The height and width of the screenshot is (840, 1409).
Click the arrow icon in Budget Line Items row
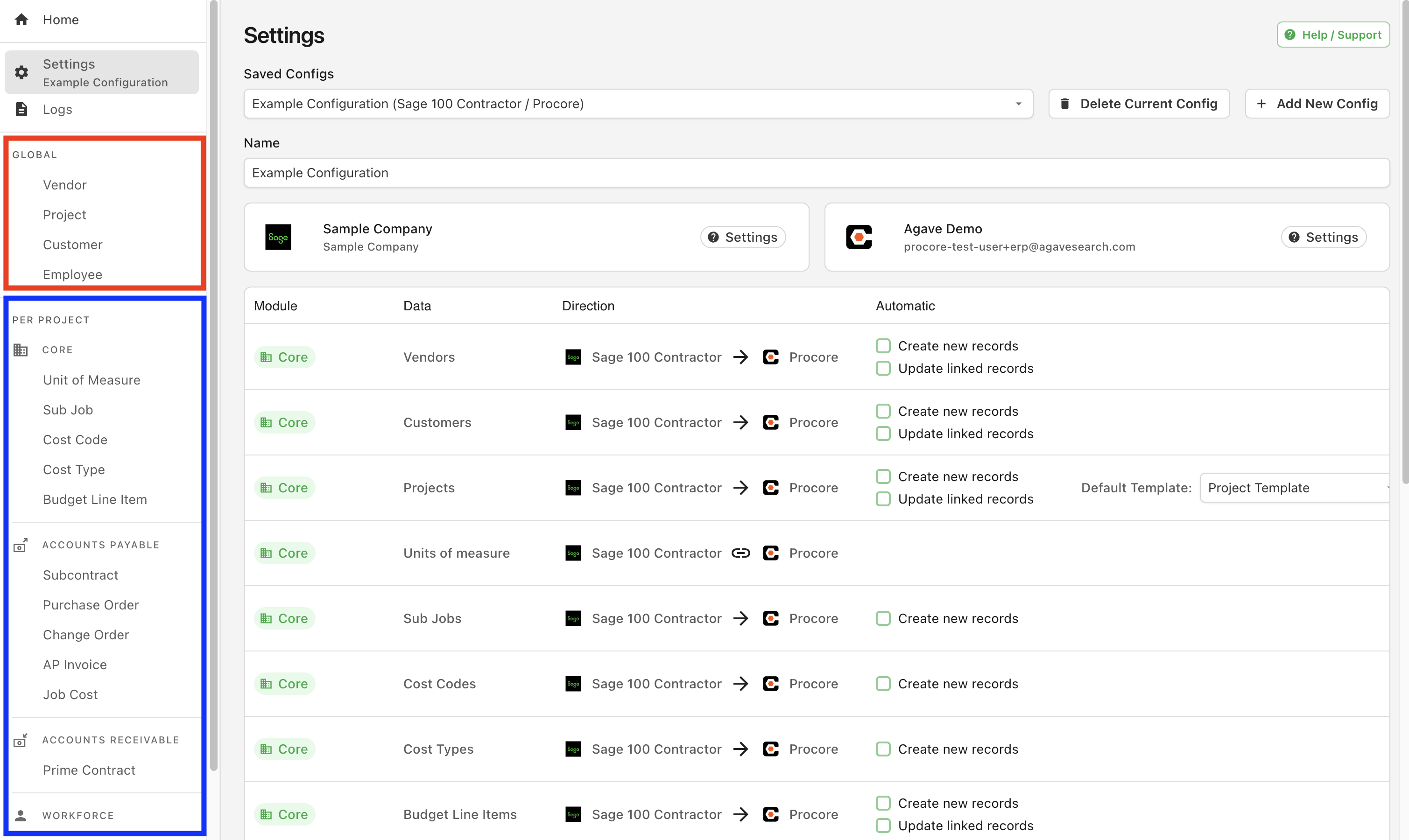click(740, 814)
